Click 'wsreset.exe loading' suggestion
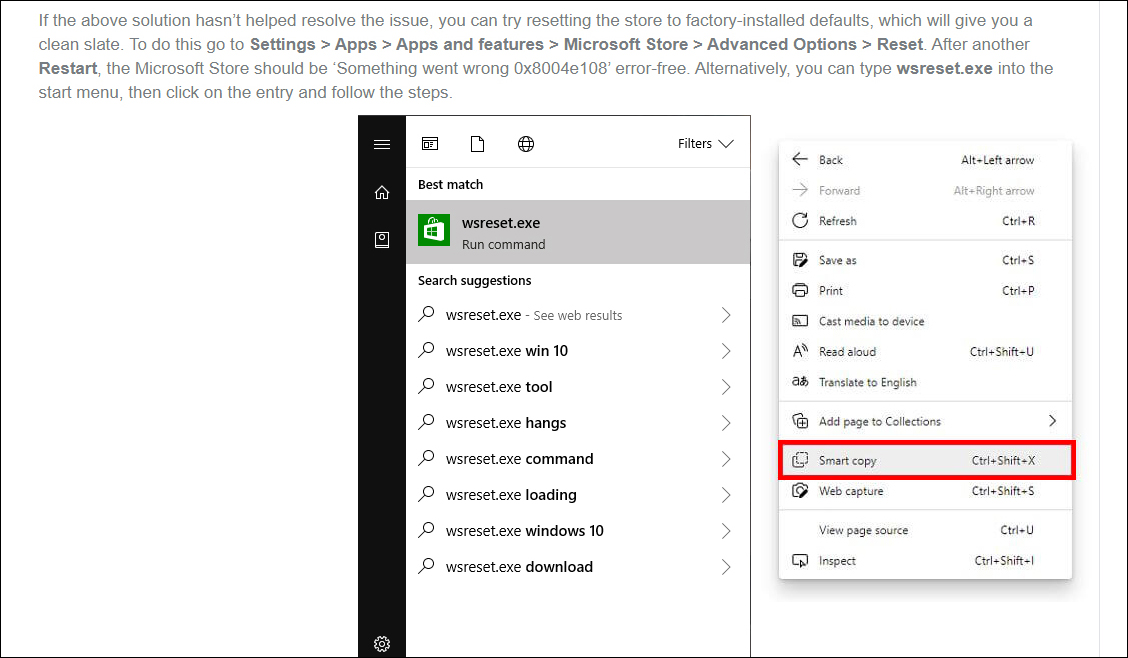 click(x=578, y=495)
